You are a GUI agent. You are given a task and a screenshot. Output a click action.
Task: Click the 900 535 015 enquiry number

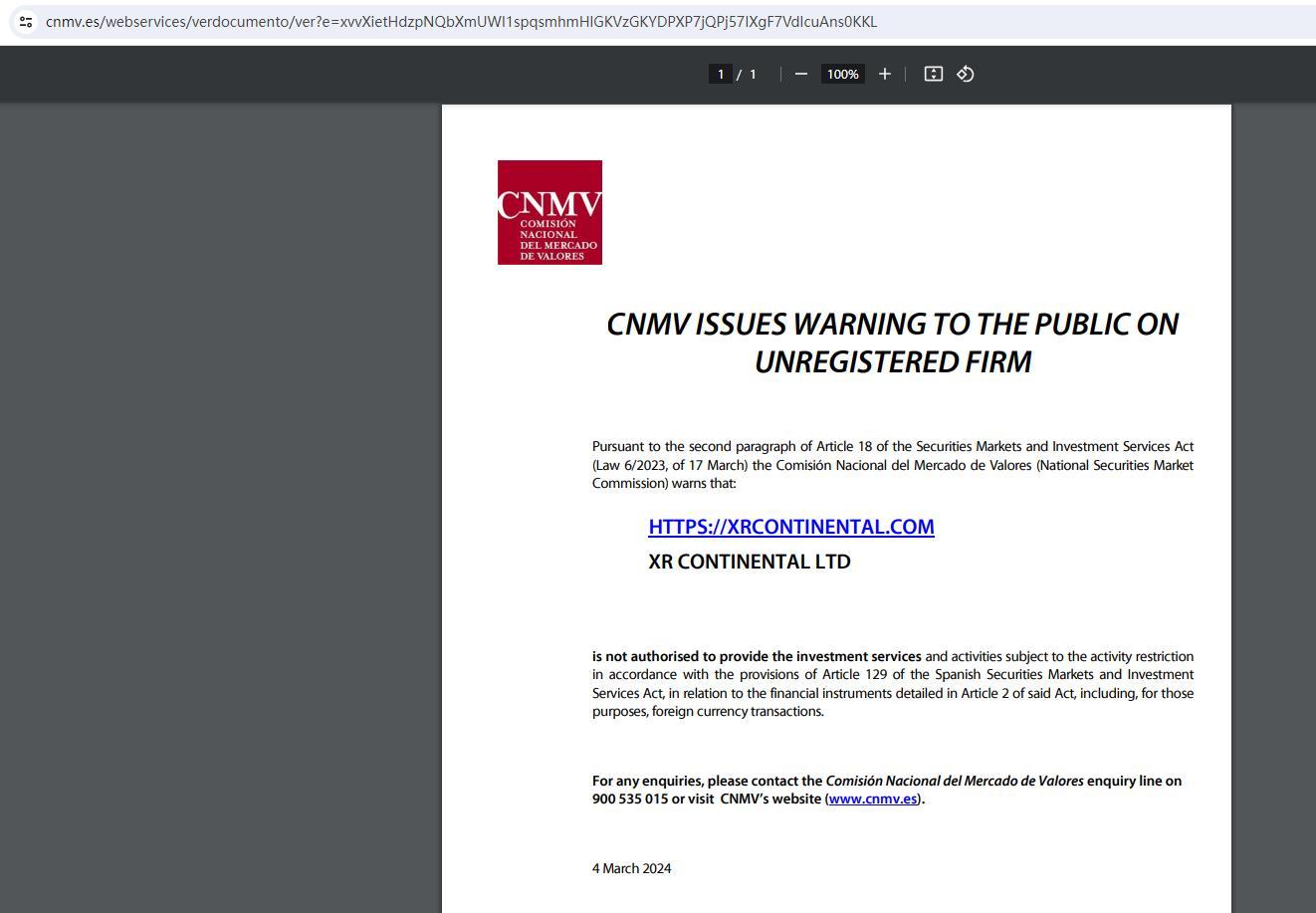(x=629, y=799)
